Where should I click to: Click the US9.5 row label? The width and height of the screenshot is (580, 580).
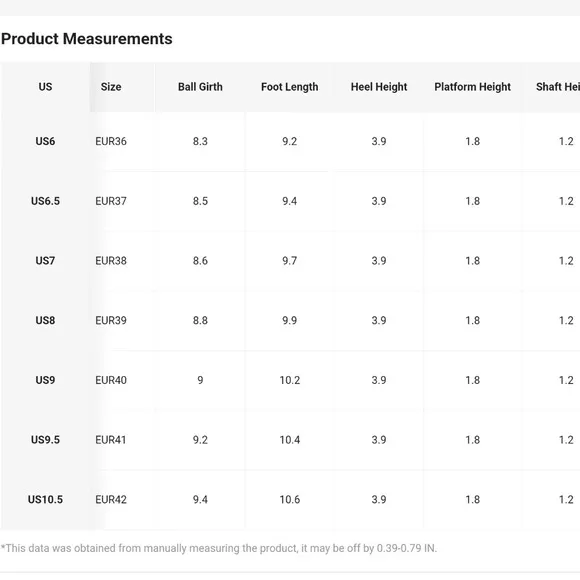pyautogui.click(x=45, y=440)
